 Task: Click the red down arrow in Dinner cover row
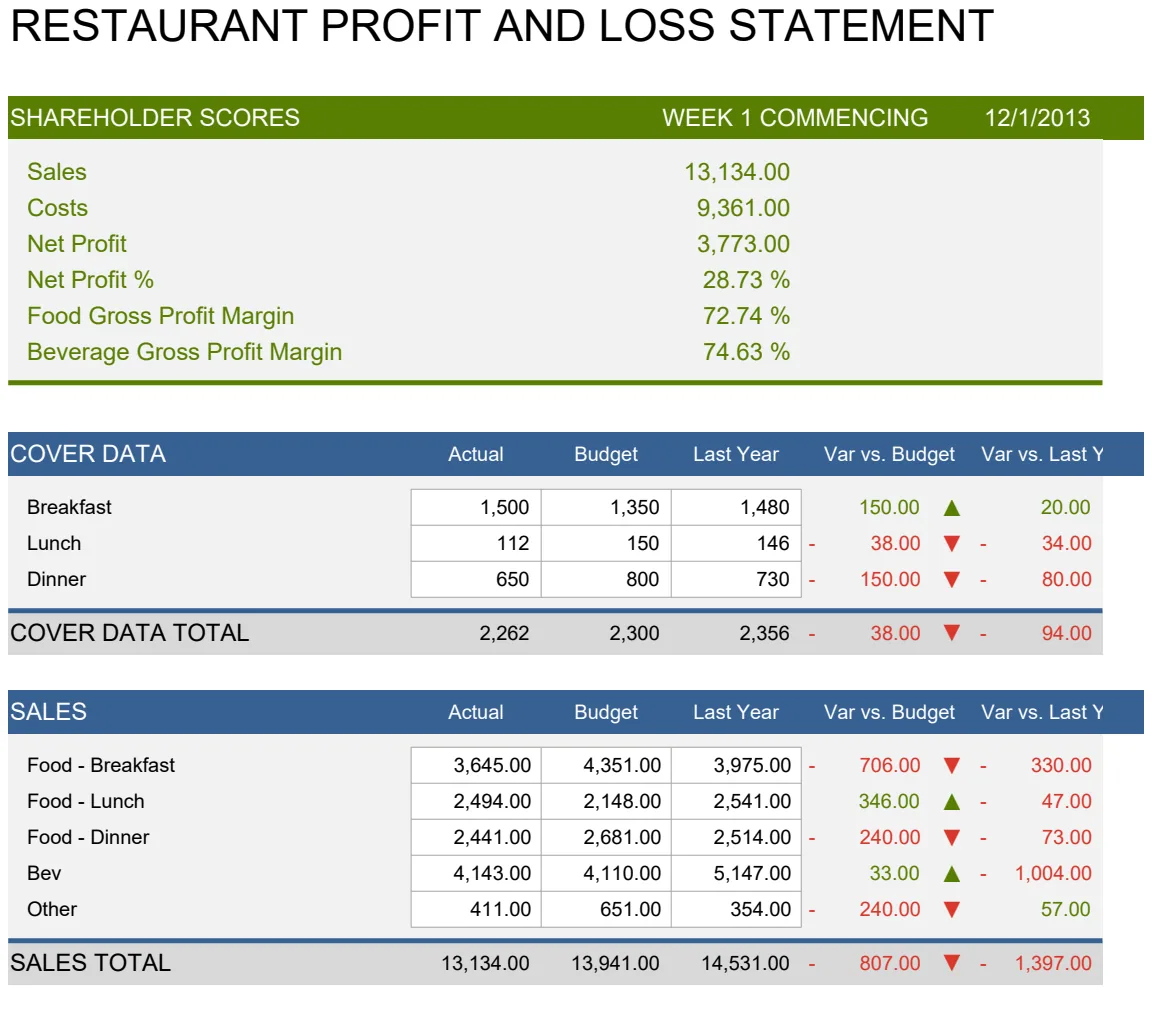coord(951,580)
